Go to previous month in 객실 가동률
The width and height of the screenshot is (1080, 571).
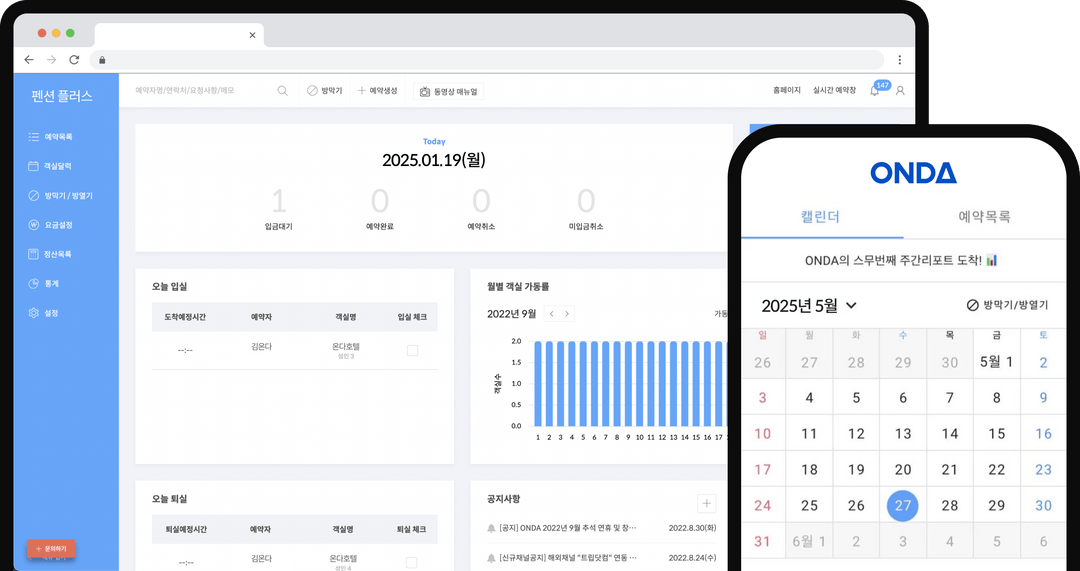pos(551,314)
